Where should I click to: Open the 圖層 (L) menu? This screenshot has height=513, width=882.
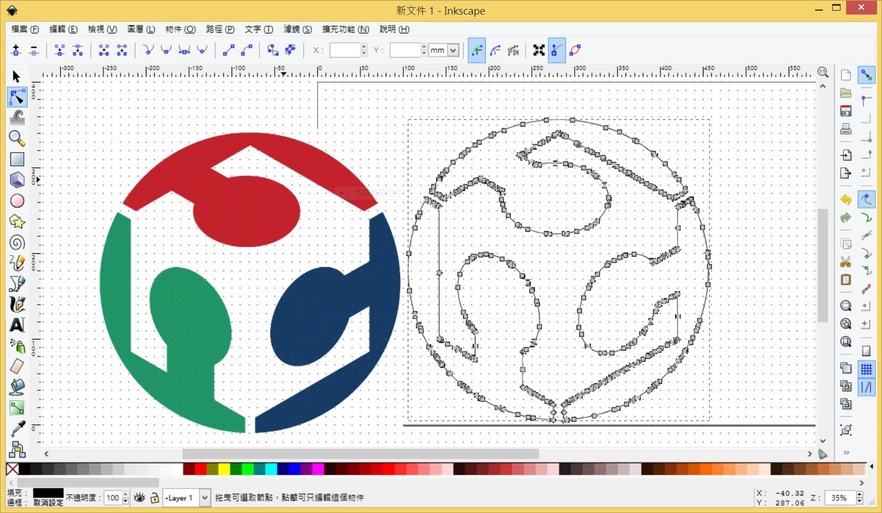pyautogui.click(x=141, y=29)
